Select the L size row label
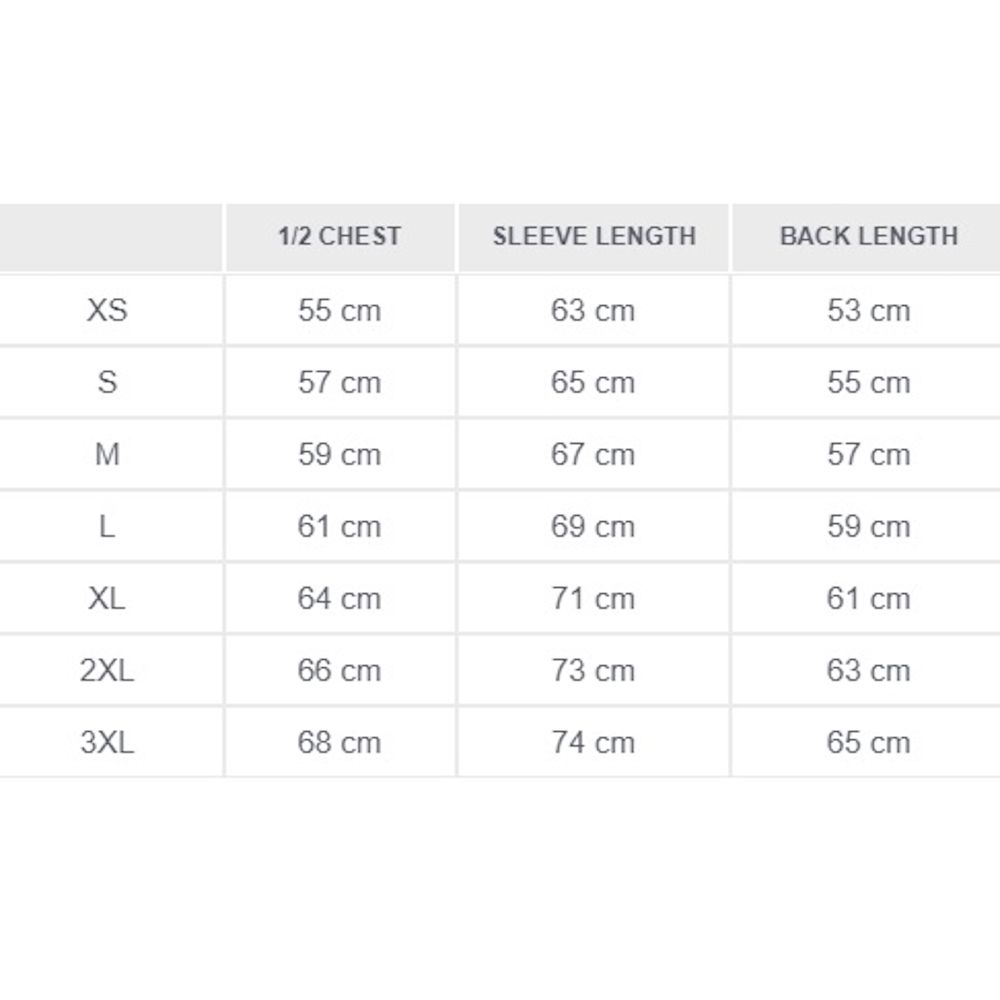The height and width of the screenshot is (1000, 1000). pyautogui.click(x=107, y=526)
